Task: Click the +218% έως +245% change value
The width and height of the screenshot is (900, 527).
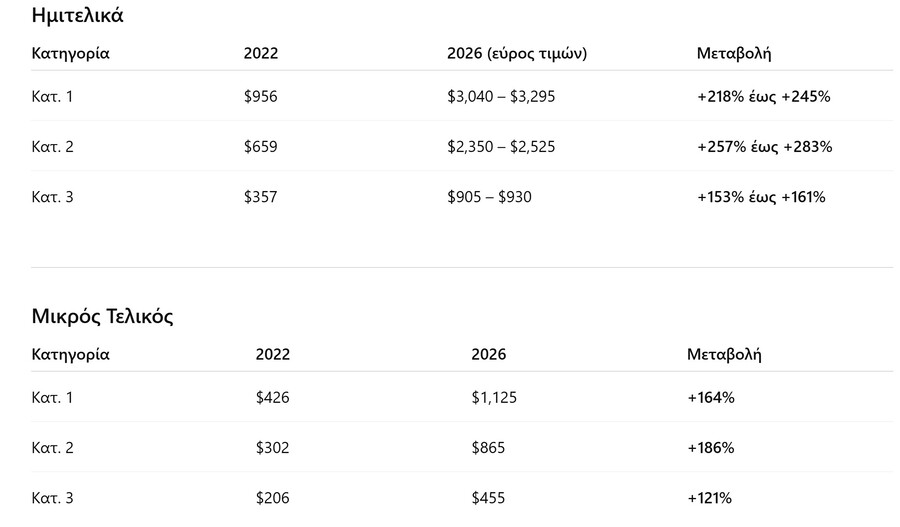Action: (x=763, y=97)
